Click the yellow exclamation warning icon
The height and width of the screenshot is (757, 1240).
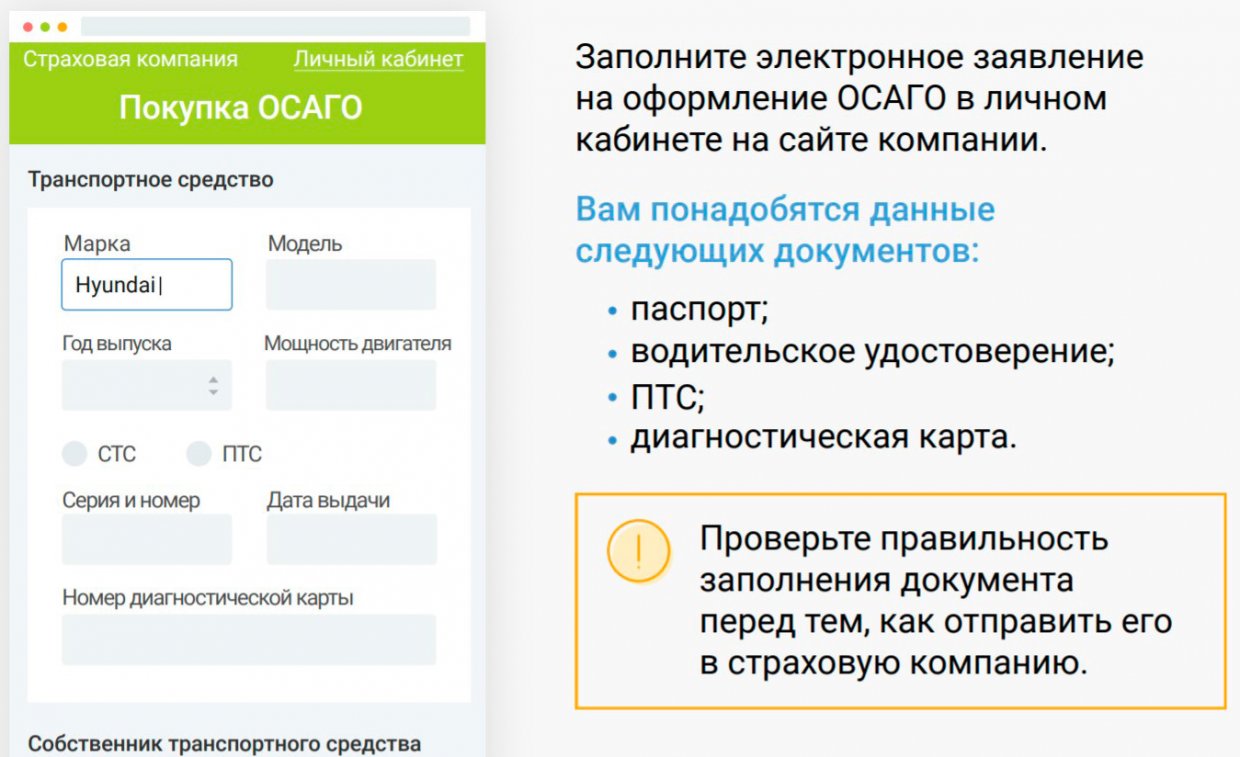[x=639, y=551]
